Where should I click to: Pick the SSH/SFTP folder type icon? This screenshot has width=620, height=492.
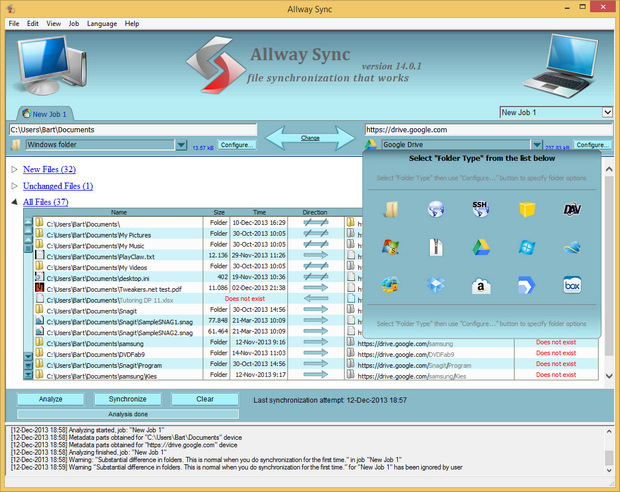point(480,209)
